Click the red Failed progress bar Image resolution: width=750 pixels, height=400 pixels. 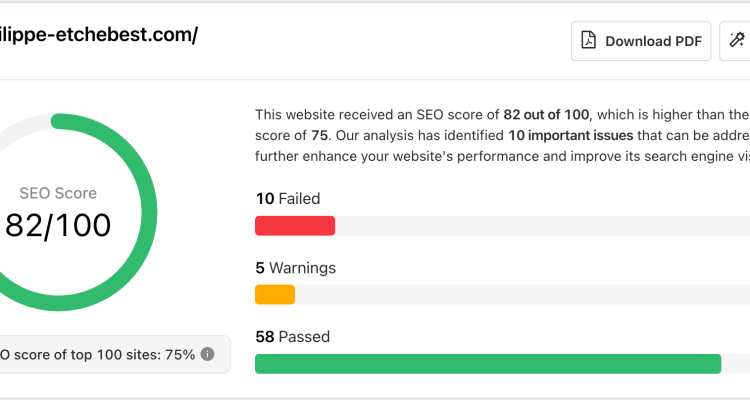295,226
